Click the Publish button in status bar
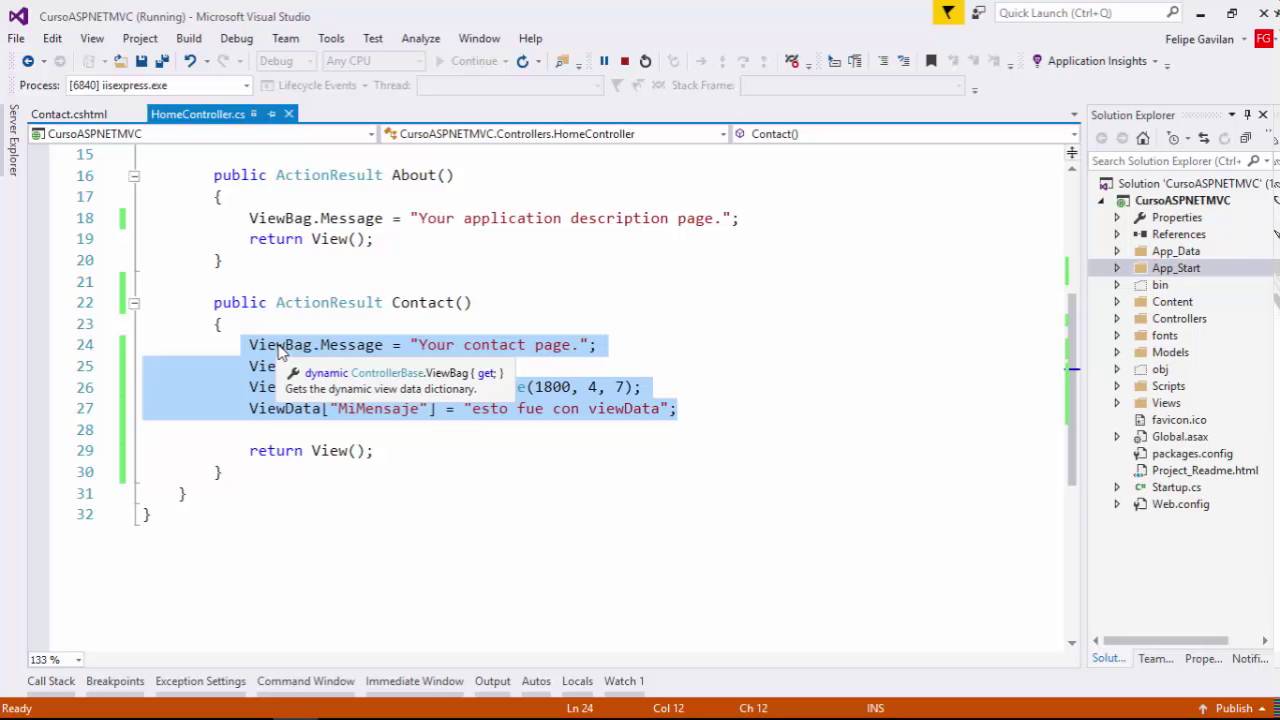 click(x=1234, y=708)
